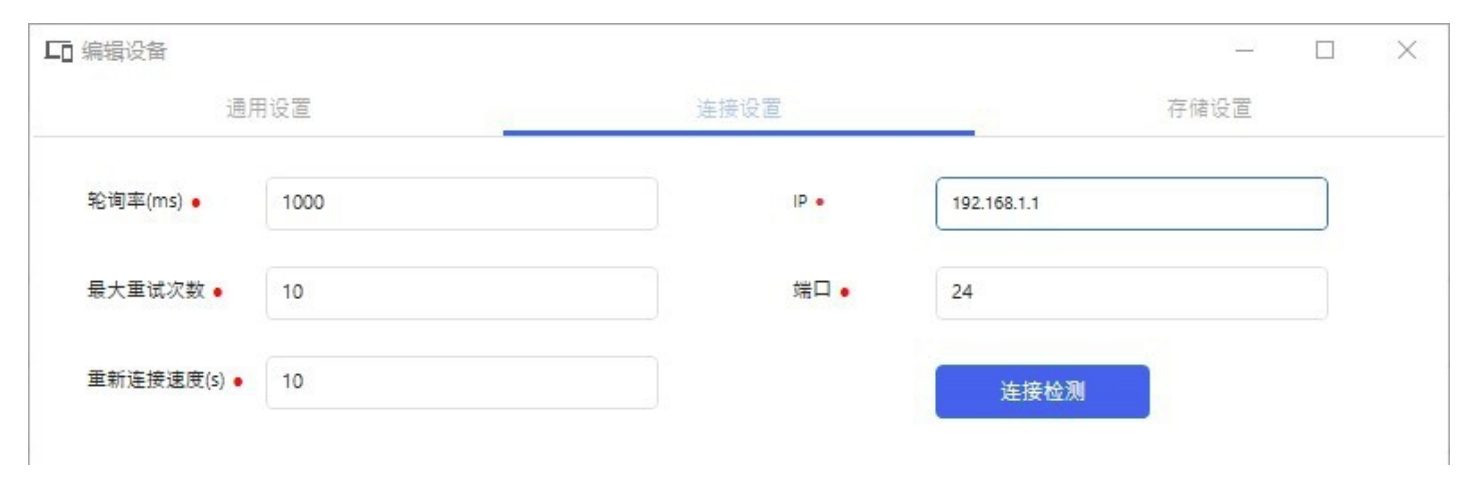Image resolution: width=1475 pixels, height=501 pixels.
Task: Click the IP field label
Action: [800, 202]
